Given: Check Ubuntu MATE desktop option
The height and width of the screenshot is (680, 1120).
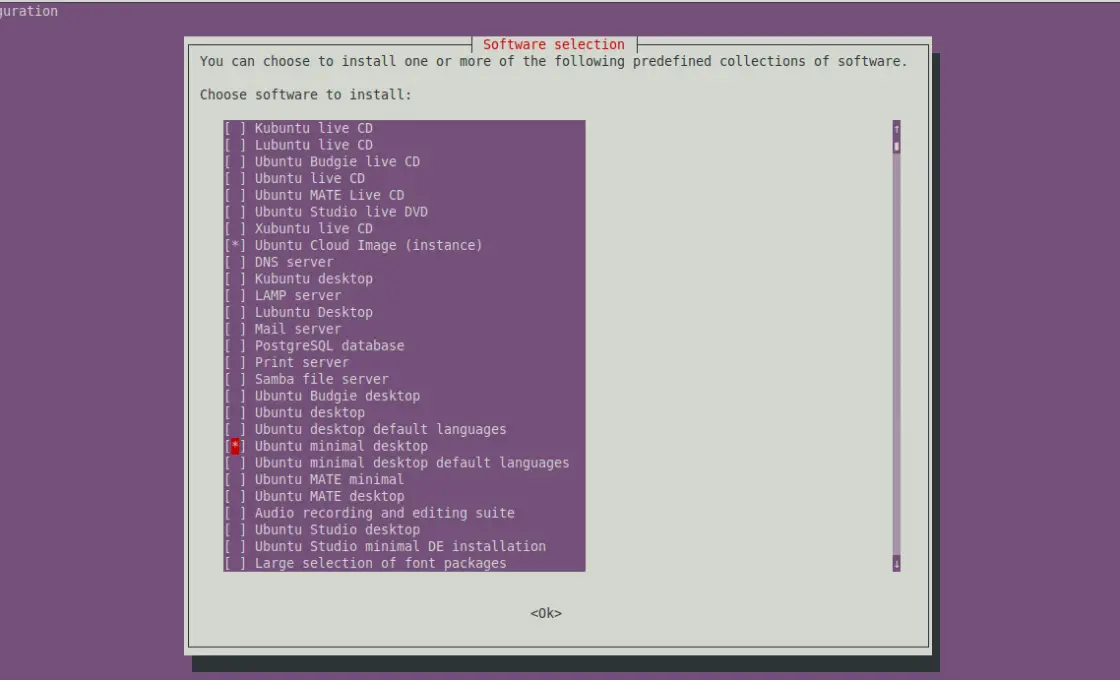Looking at the screenshot, I should pyautogui.click(x=235, y=496).
